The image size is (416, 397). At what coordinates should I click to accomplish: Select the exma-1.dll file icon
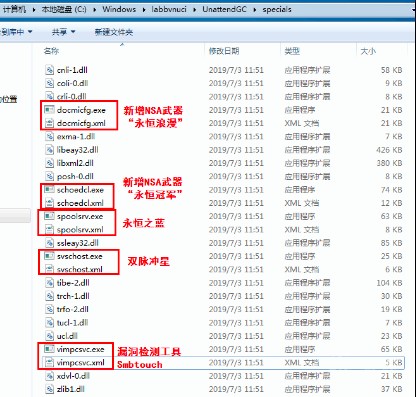tap(49, 136)
